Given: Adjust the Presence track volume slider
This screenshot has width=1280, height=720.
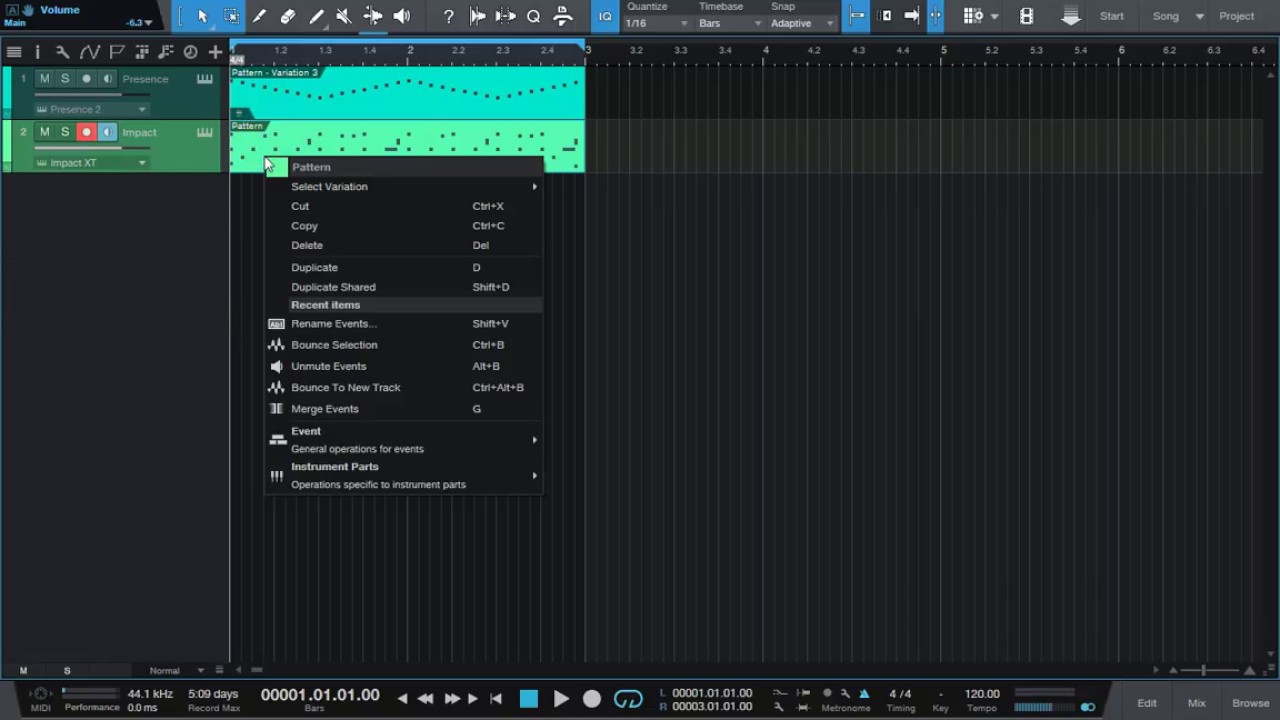Looking at the screenshot, I should (92, 95).
